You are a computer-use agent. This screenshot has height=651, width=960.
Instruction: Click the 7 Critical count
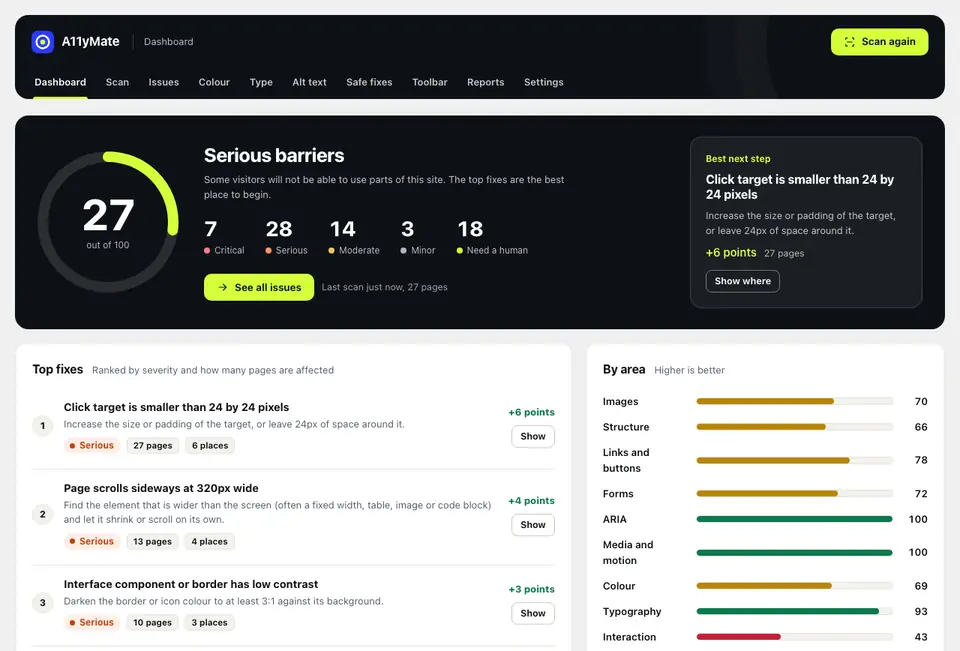click(x=224, y=237)
